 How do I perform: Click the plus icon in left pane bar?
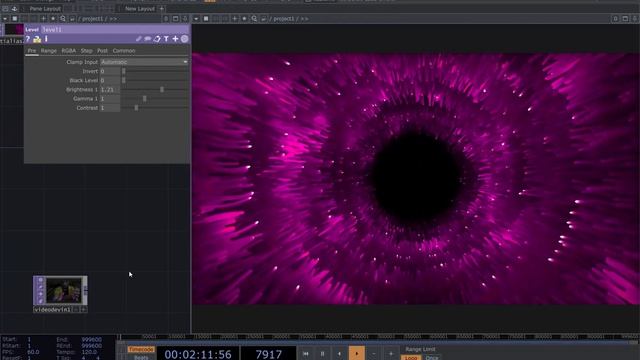43,18
